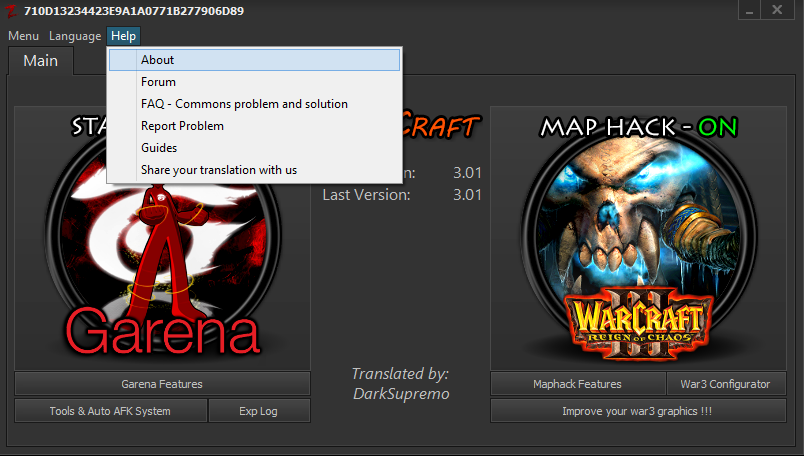Open the Language menu

(x=75, y=36)
